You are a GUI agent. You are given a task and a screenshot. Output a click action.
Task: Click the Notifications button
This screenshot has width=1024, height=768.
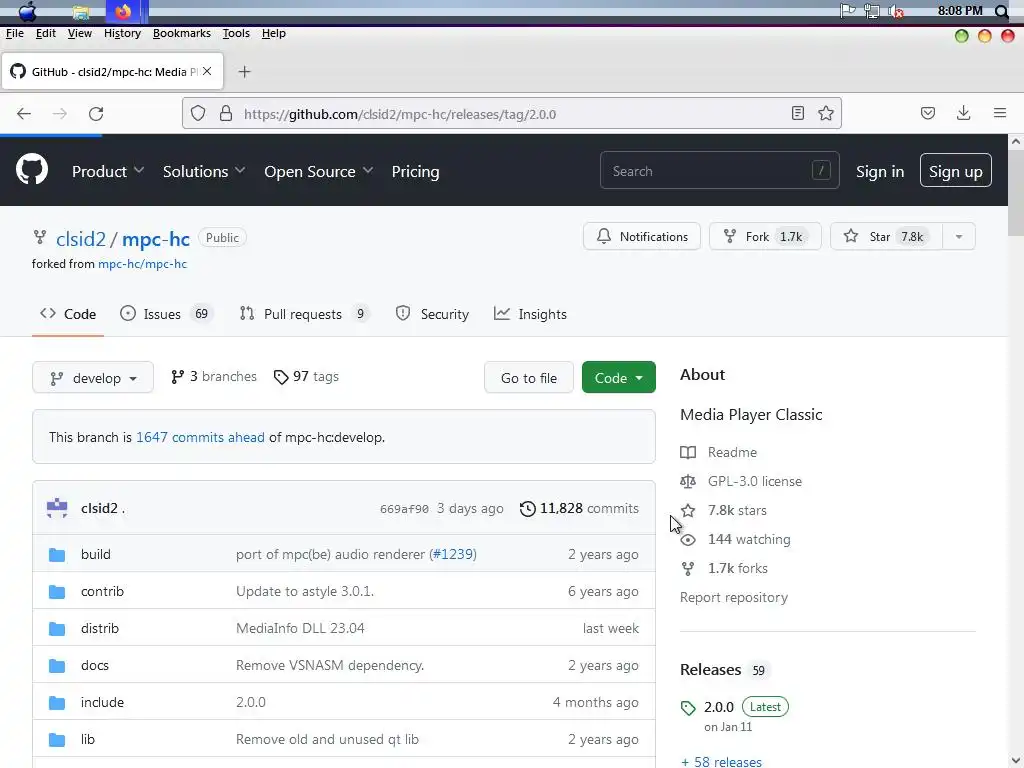click(x=642, y=236)
